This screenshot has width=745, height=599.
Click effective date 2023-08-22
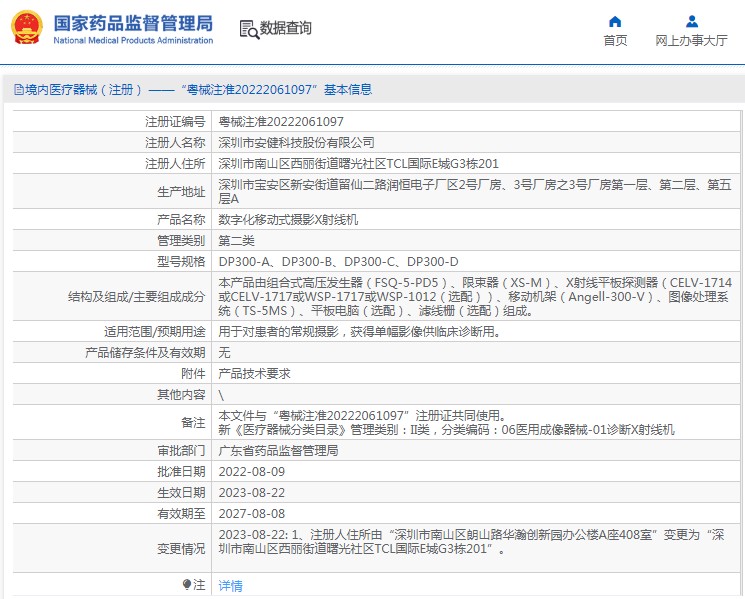click(x=251, y=492)
